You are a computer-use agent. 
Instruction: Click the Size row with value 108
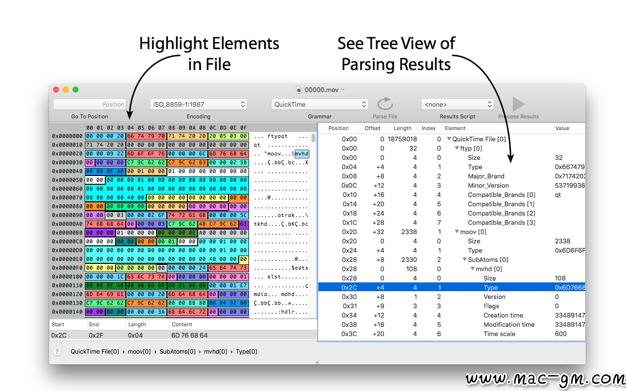(x=452, y=278)
